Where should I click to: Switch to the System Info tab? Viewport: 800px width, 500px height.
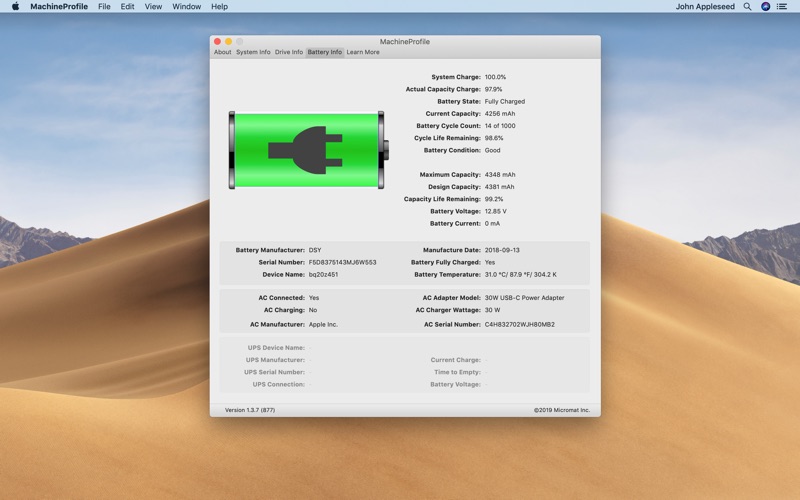(x=253, y=52)
